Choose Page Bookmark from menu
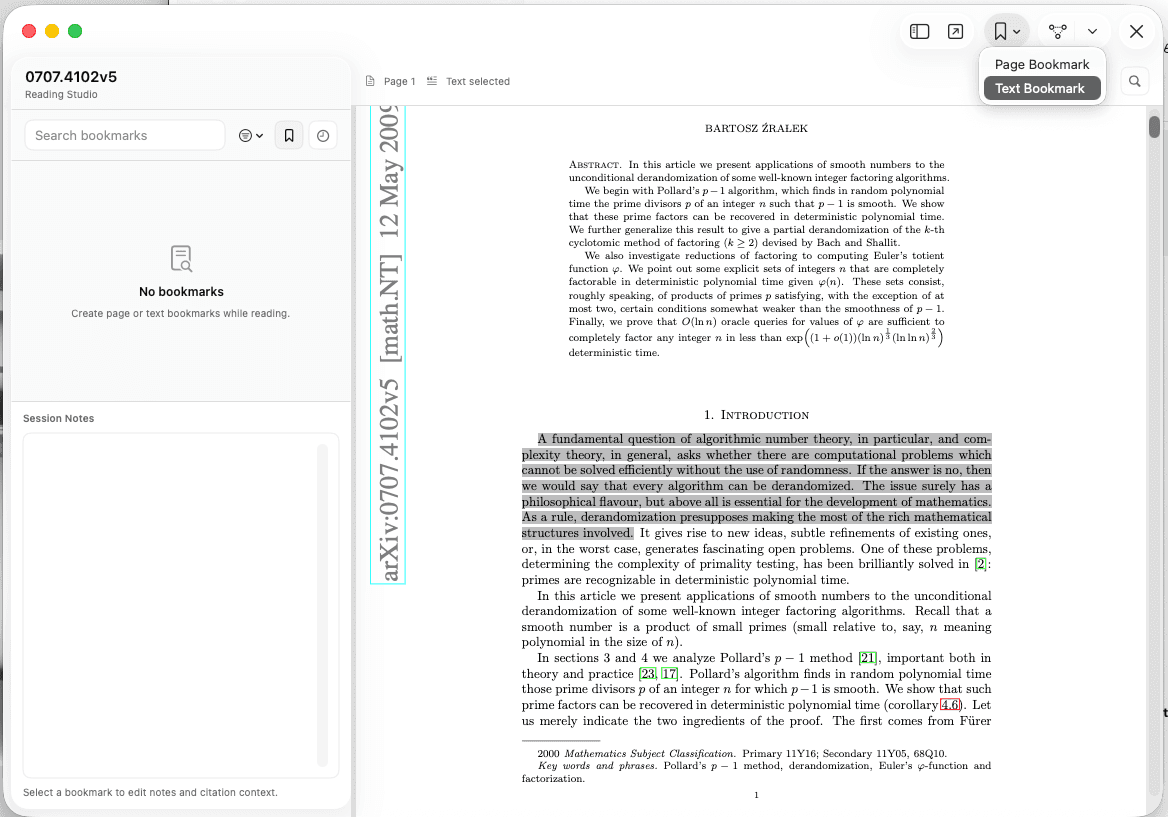Screen dimensions: 1168x817 click(1041, 65)
